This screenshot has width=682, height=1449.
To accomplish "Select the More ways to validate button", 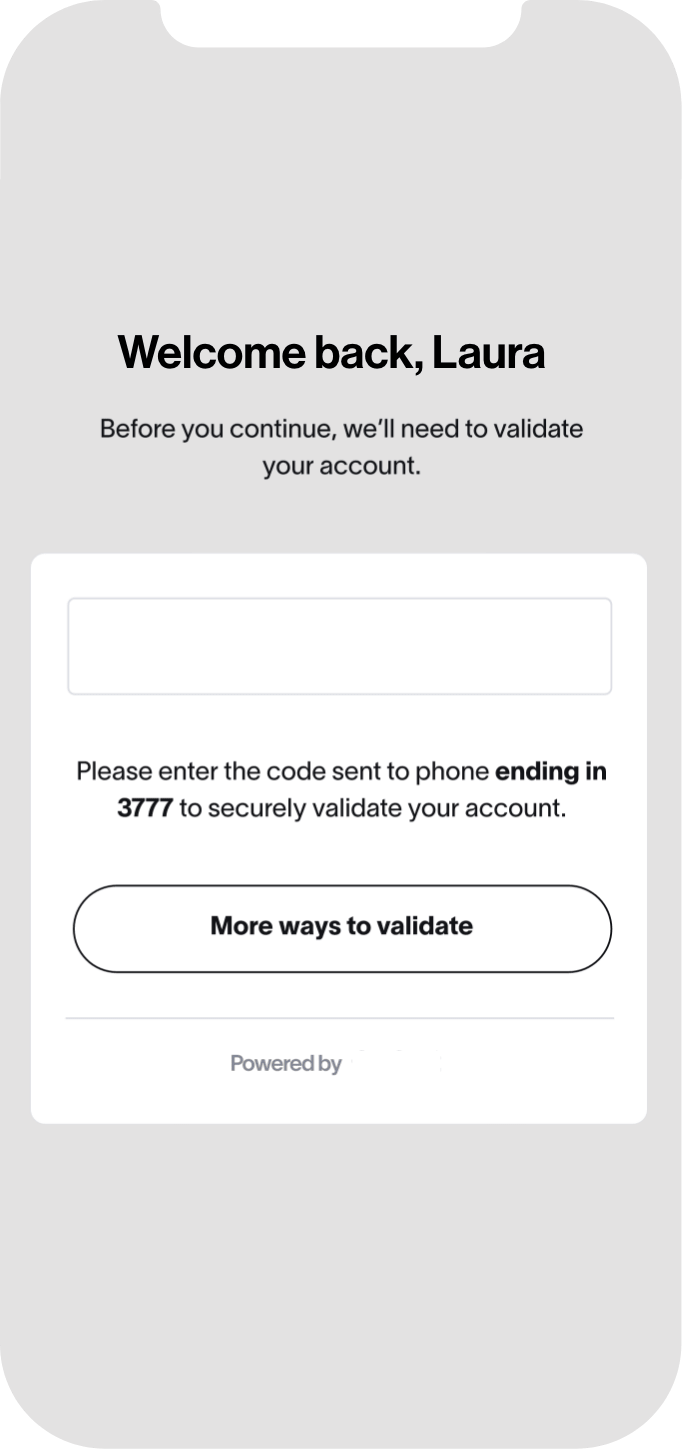I will pyautogui.click(x=341, y=928).
